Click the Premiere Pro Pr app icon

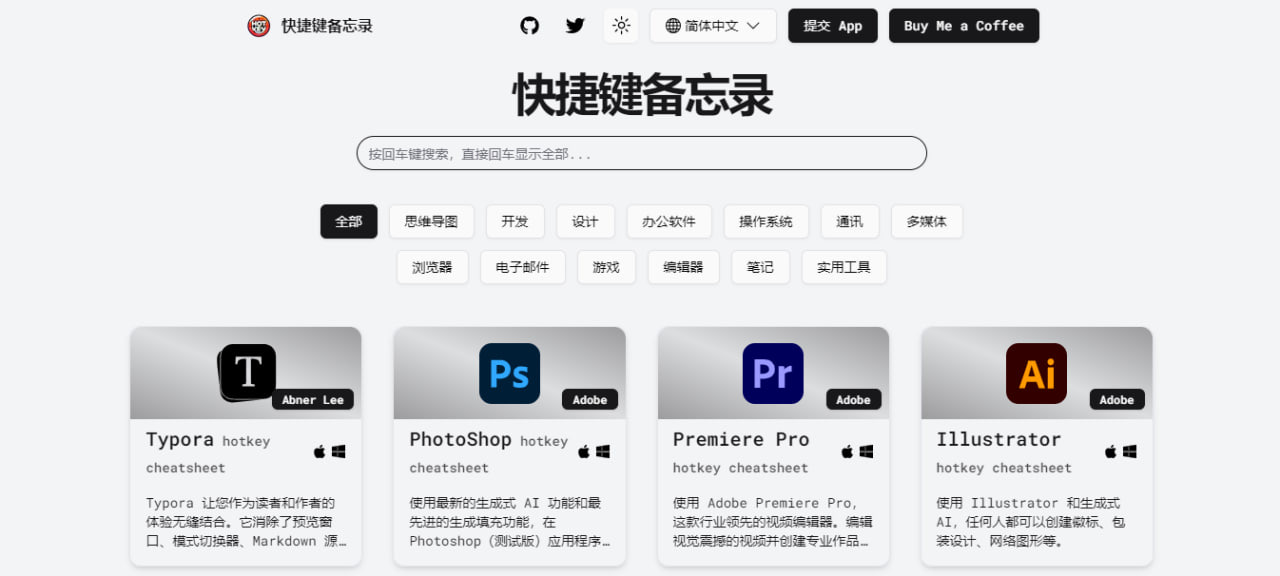[x=773, y=373]
